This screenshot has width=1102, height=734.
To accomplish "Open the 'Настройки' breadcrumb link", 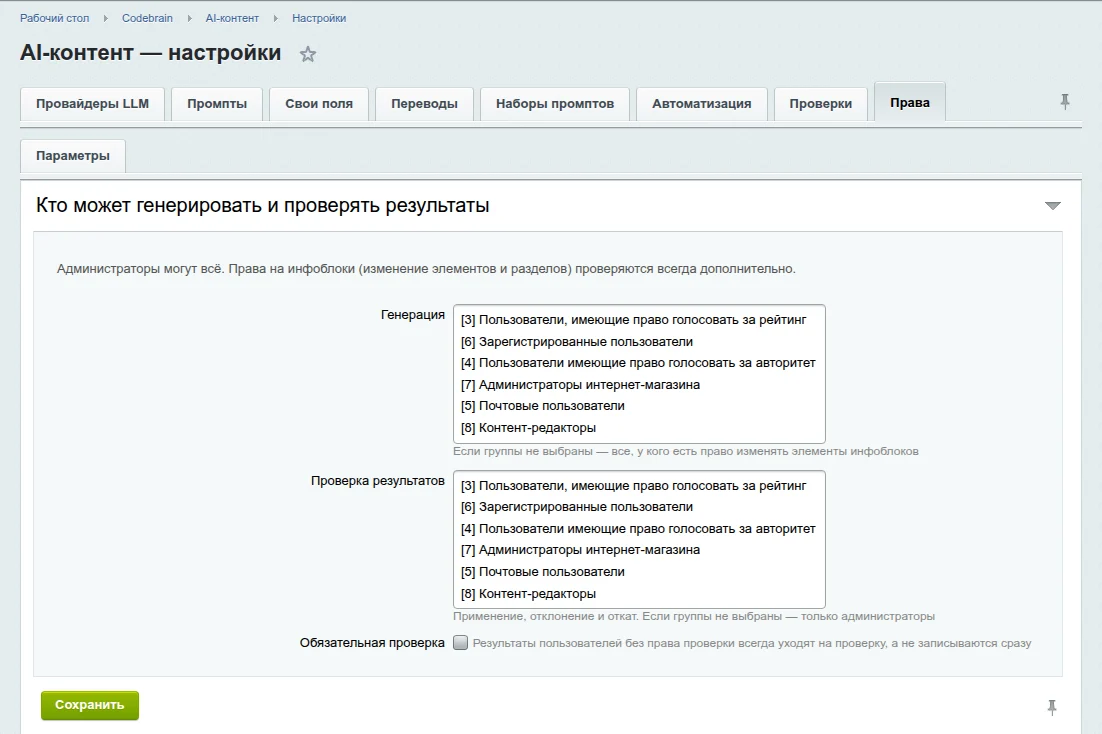I will pyautogui.click(x=319, y=18).
